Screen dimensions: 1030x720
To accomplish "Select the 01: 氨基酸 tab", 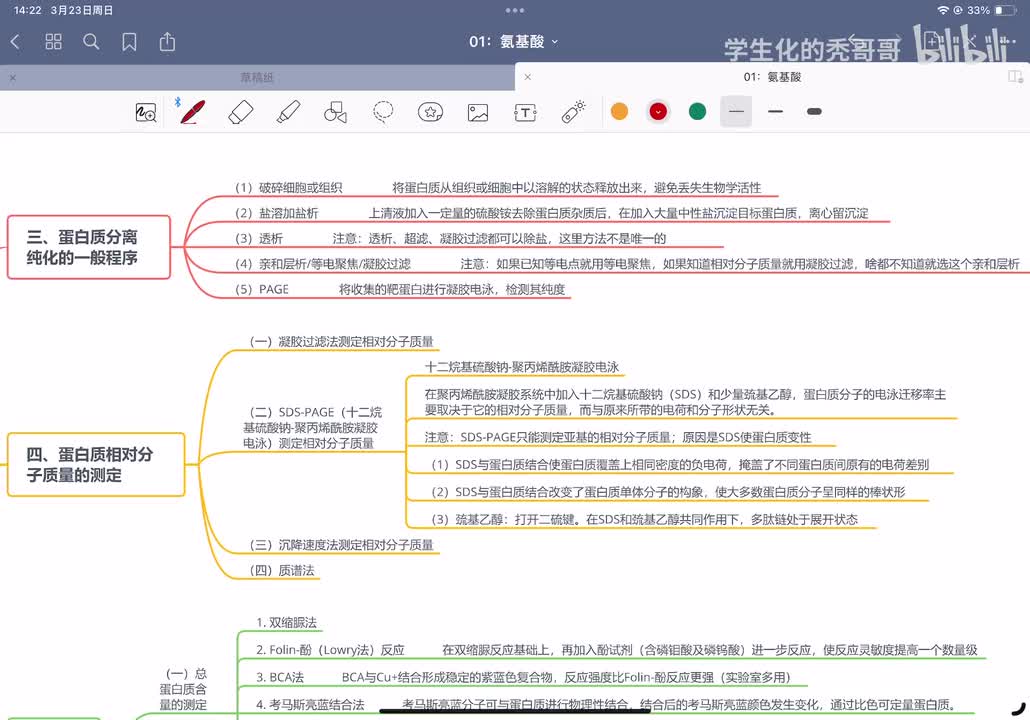I will click(772, 77).
